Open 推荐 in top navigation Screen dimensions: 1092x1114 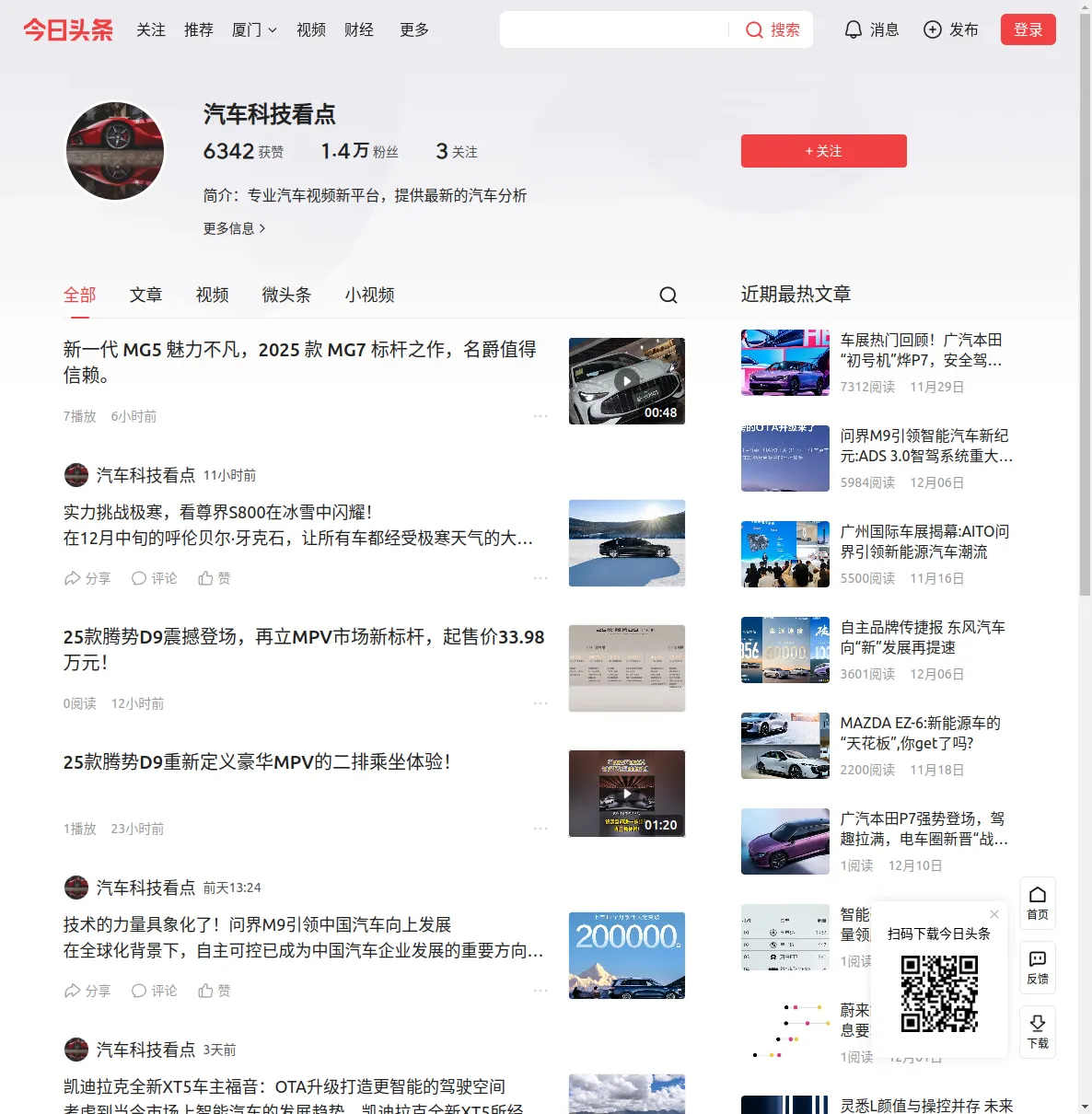(199, 30)
